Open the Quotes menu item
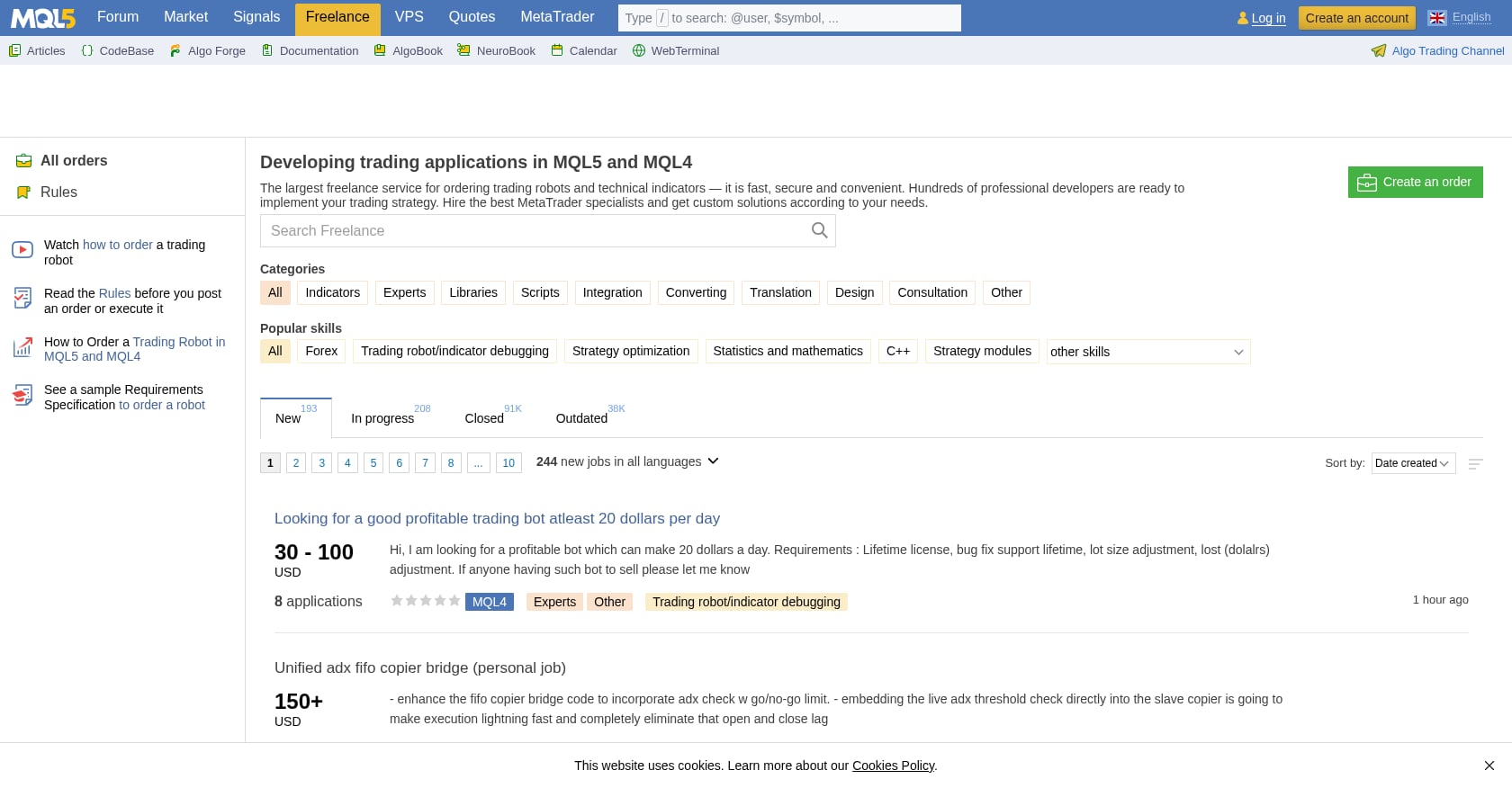The width and height of the screenshot is (1512, 788). pyautogui.click(x=472, y=17)
